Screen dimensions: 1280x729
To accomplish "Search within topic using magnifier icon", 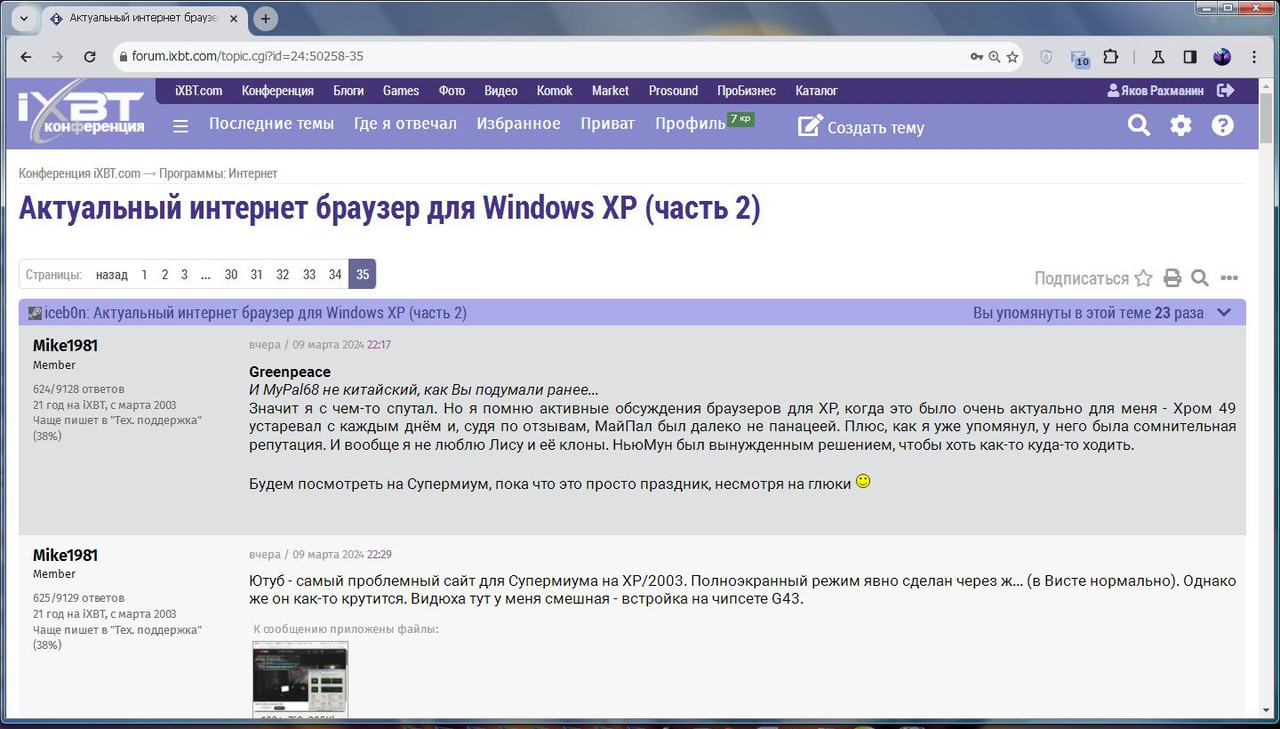I will (1200, 278).
